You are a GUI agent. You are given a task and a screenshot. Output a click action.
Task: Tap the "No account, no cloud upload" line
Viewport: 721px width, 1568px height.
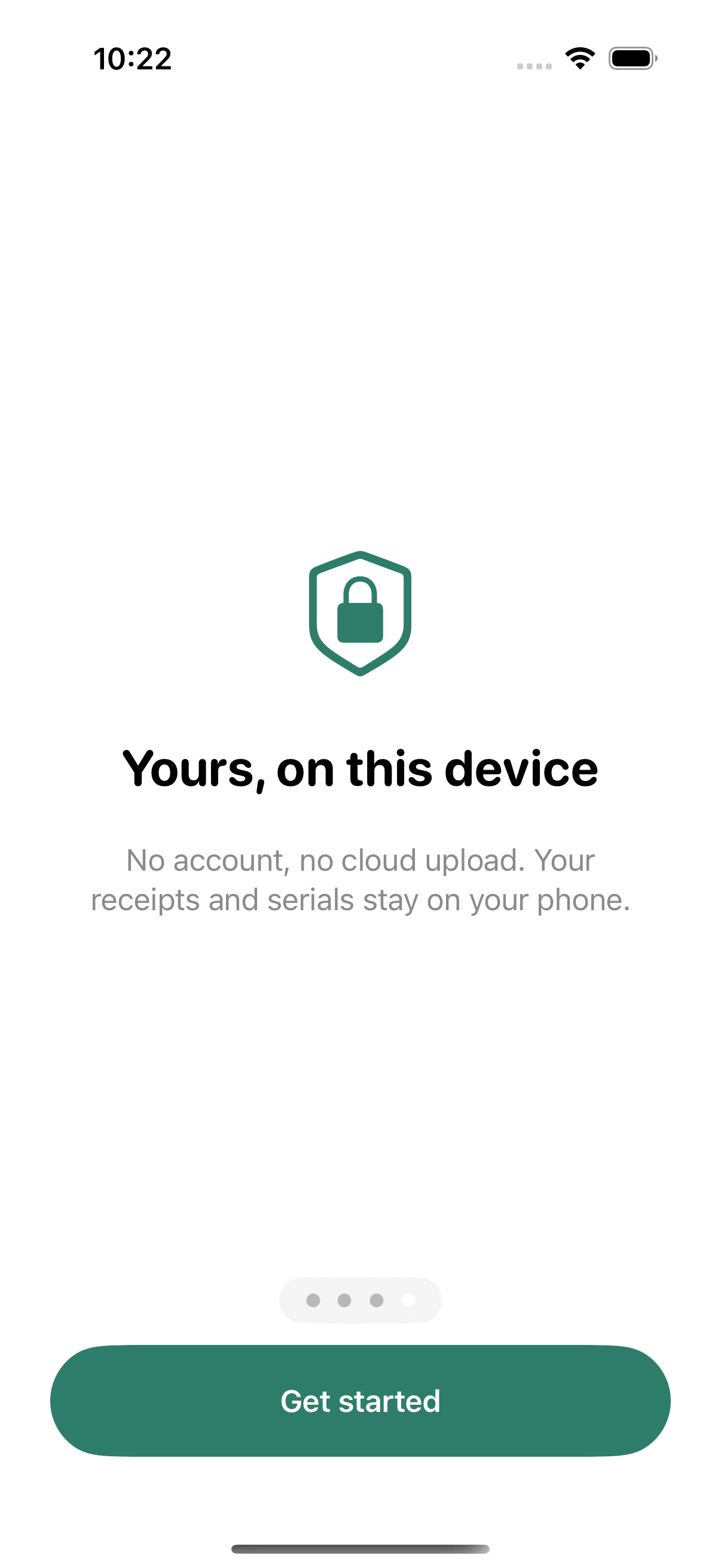click(325, 861)
